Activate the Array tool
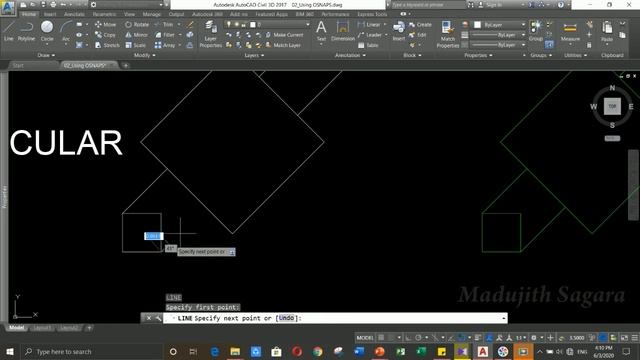The image size is (640, 360). 165,45
